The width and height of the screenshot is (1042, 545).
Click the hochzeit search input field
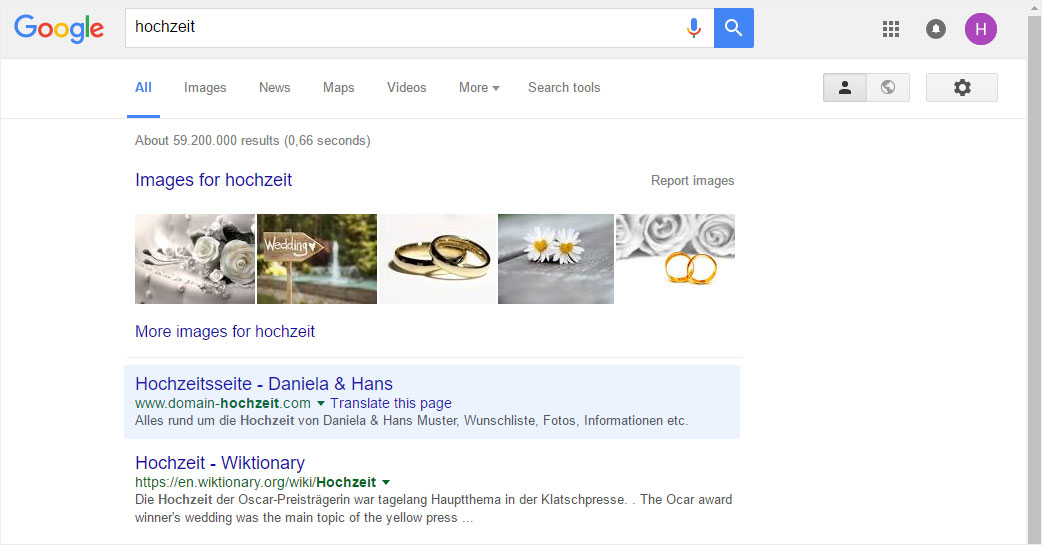[402, 28]
